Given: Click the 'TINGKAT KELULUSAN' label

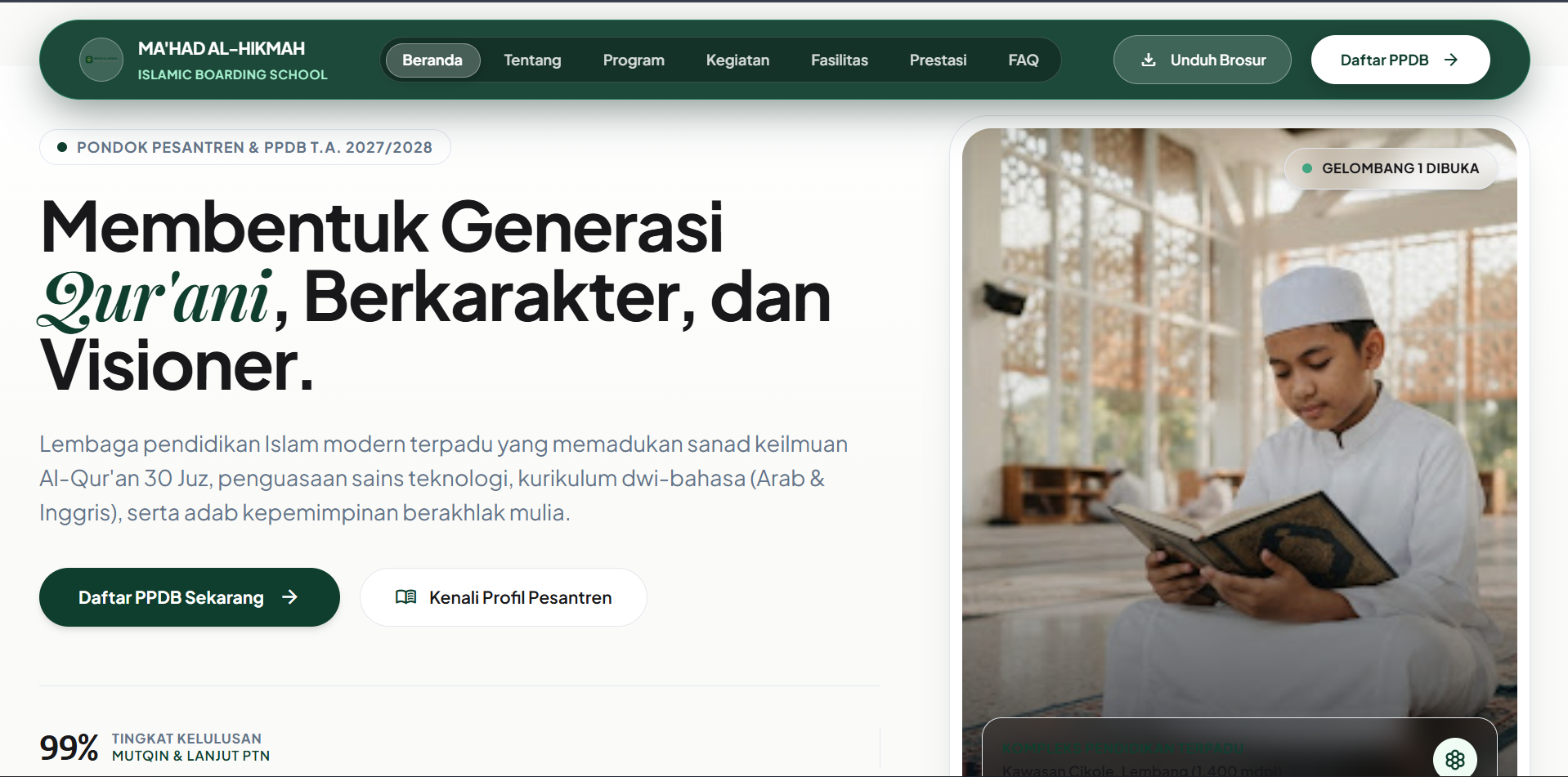Looking at the screenshot, I should point(186,739).
